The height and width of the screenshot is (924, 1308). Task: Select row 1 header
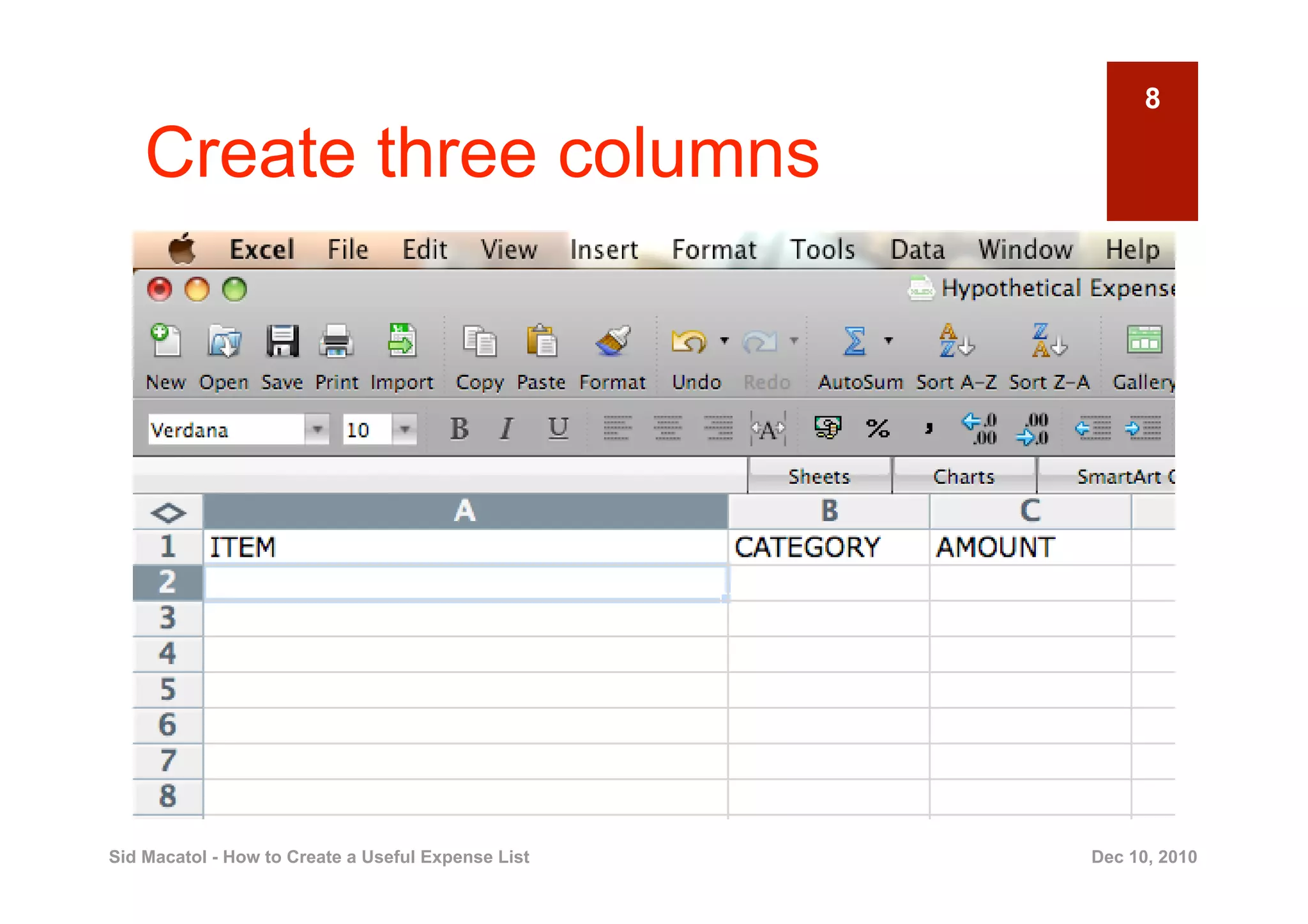(x=168, y=547)
